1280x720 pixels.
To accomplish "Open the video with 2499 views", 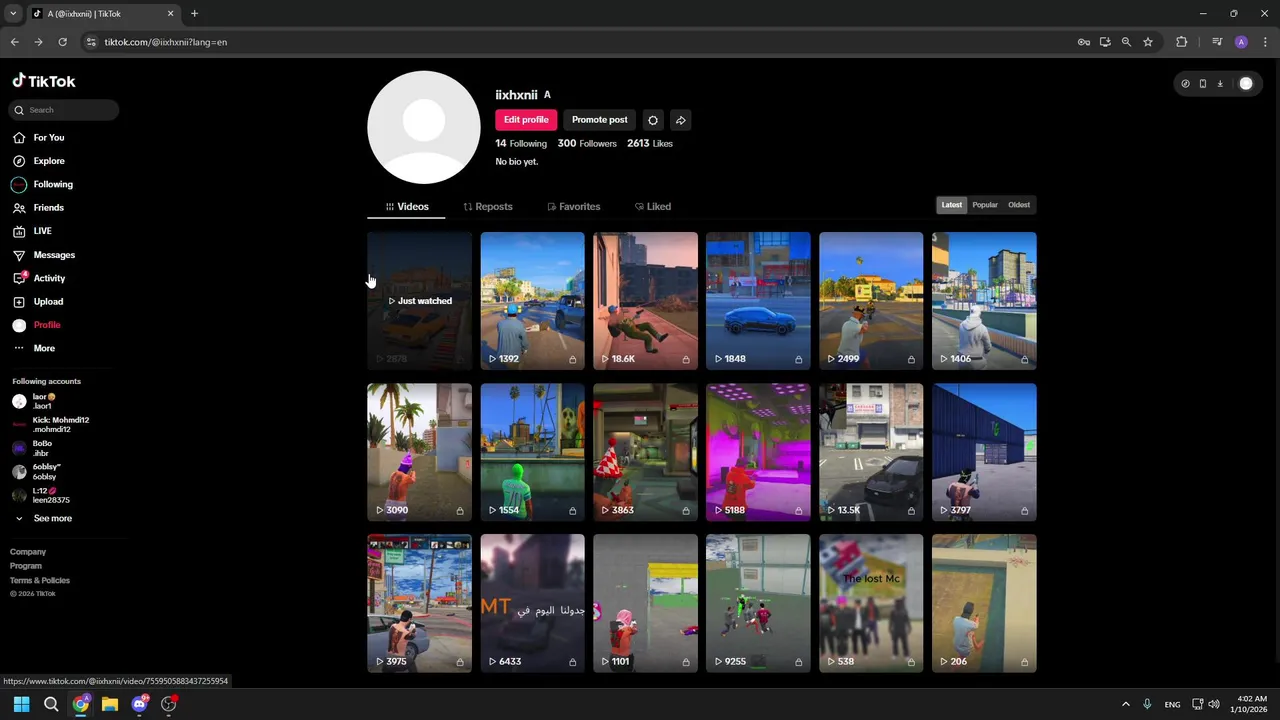I will point(871,301).
